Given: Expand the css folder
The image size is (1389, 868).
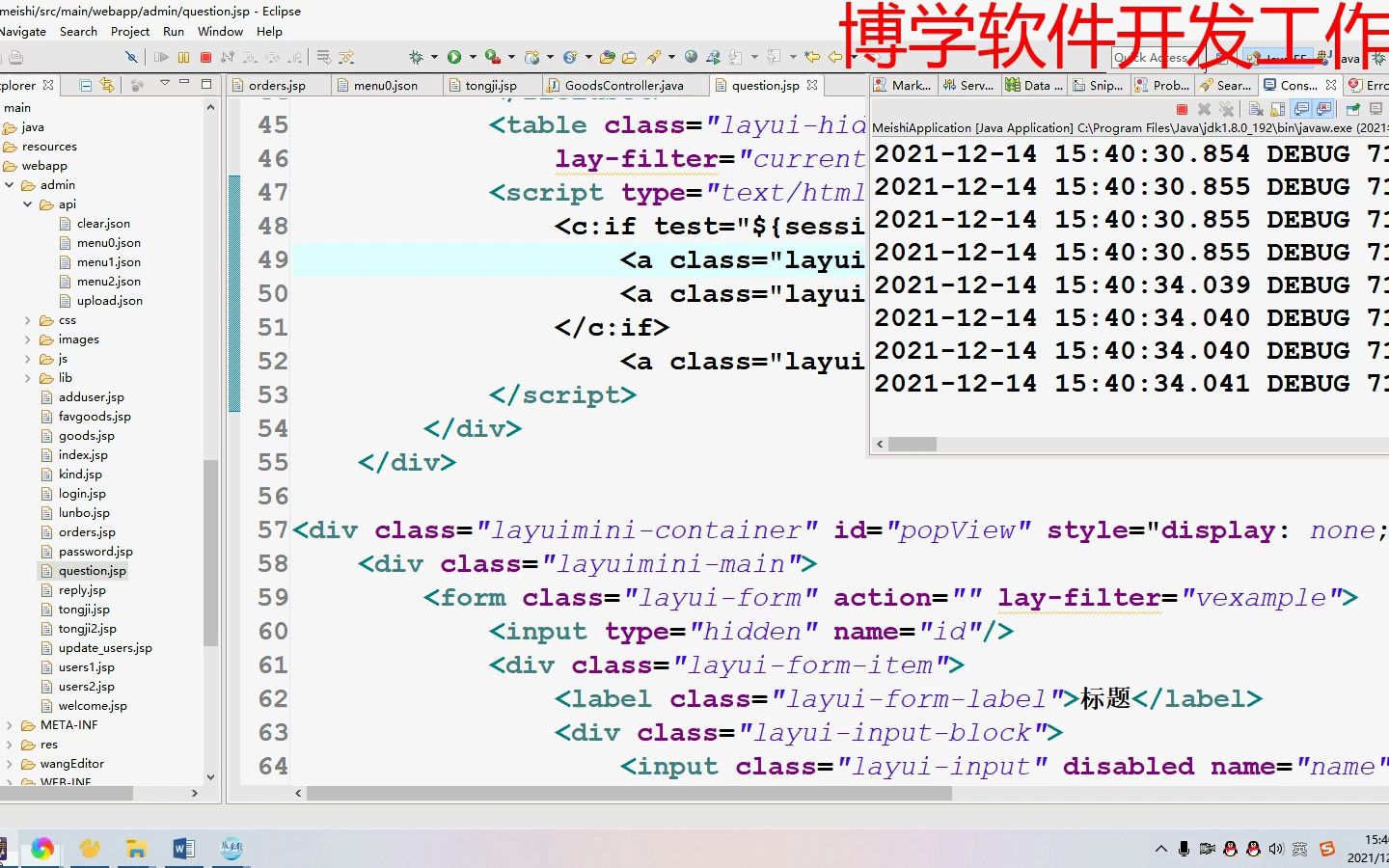Looking at the screenshot, I should pos(27,320).
